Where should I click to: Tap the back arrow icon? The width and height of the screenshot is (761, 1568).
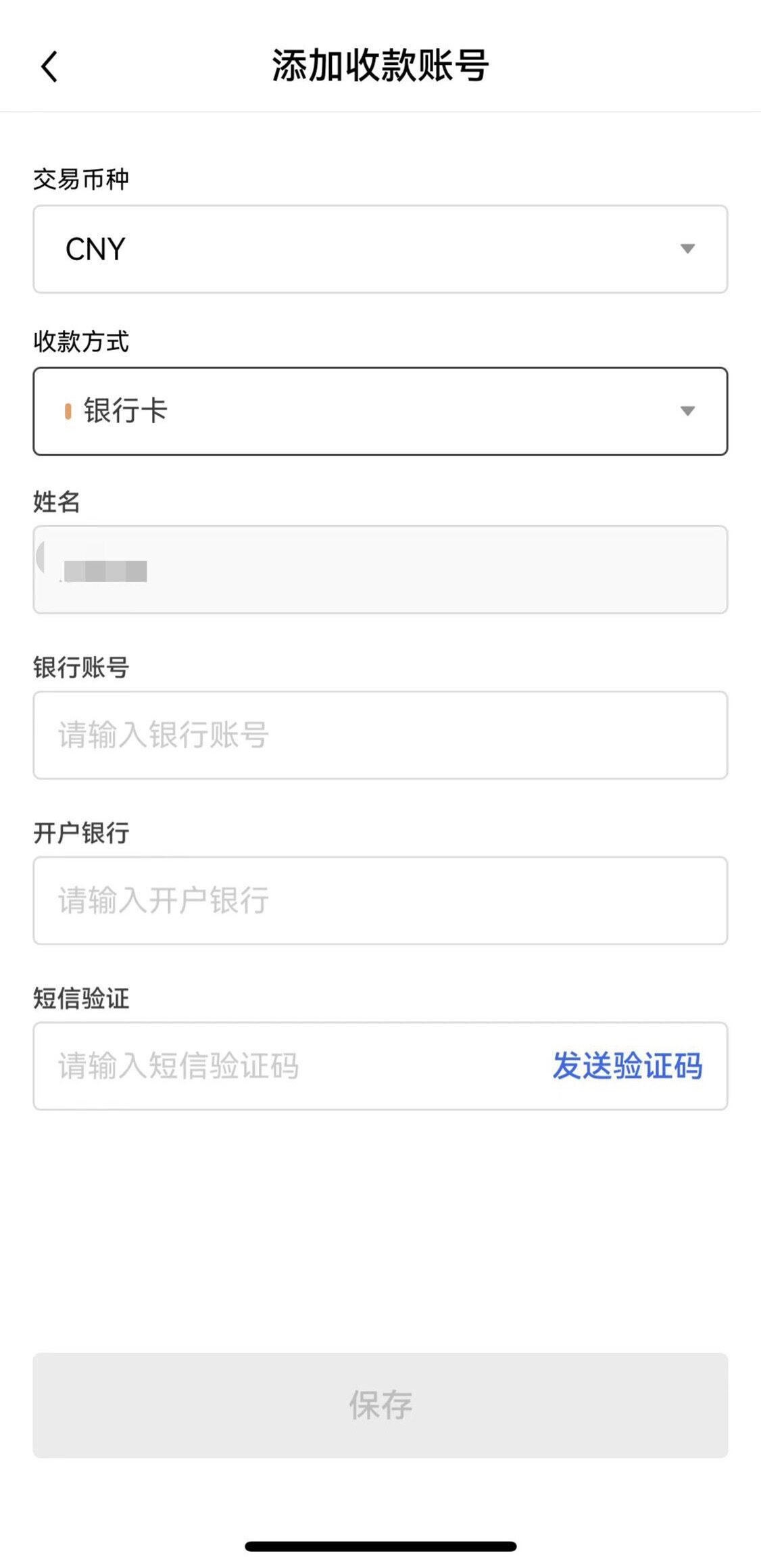(49, 67)
